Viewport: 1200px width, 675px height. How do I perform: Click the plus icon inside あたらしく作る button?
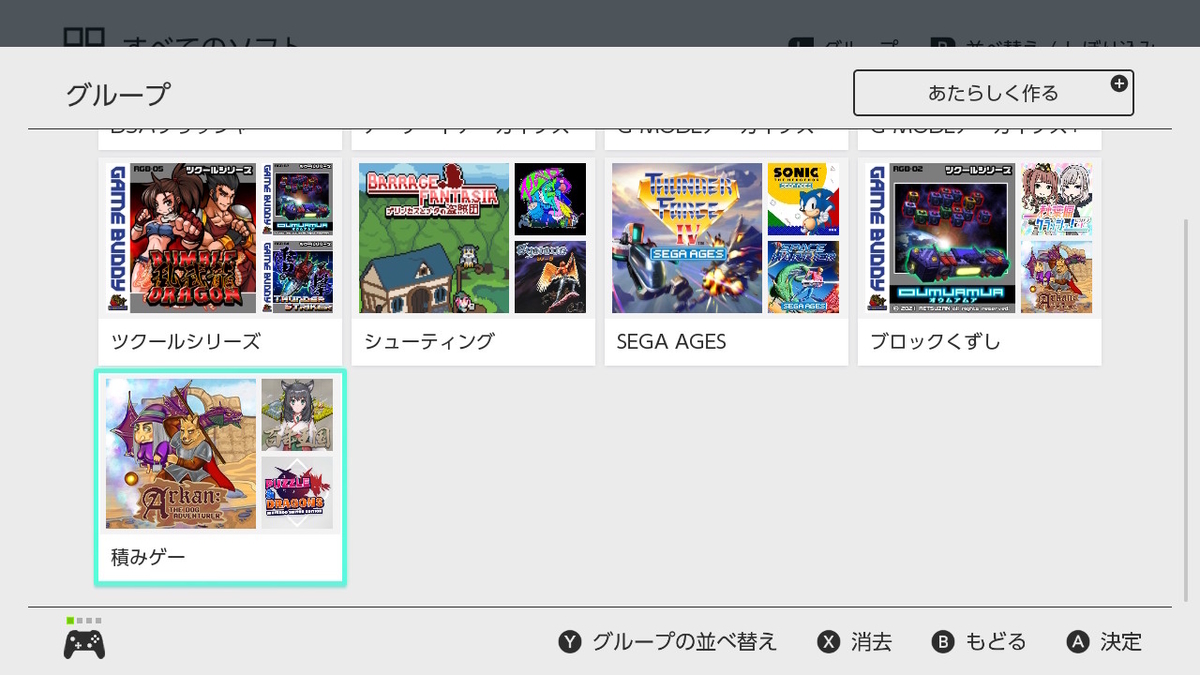pyautogui.click(x=1118, y=85)
